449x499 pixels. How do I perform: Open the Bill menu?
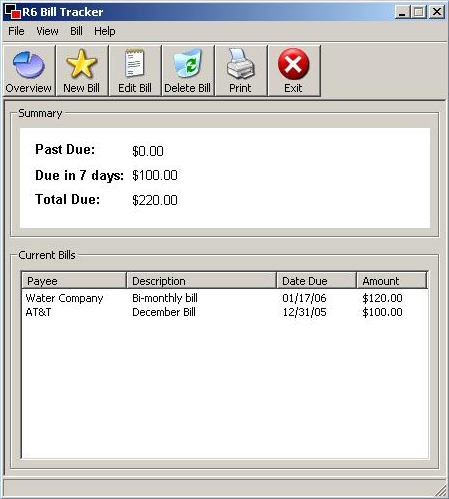coord(76,31)
